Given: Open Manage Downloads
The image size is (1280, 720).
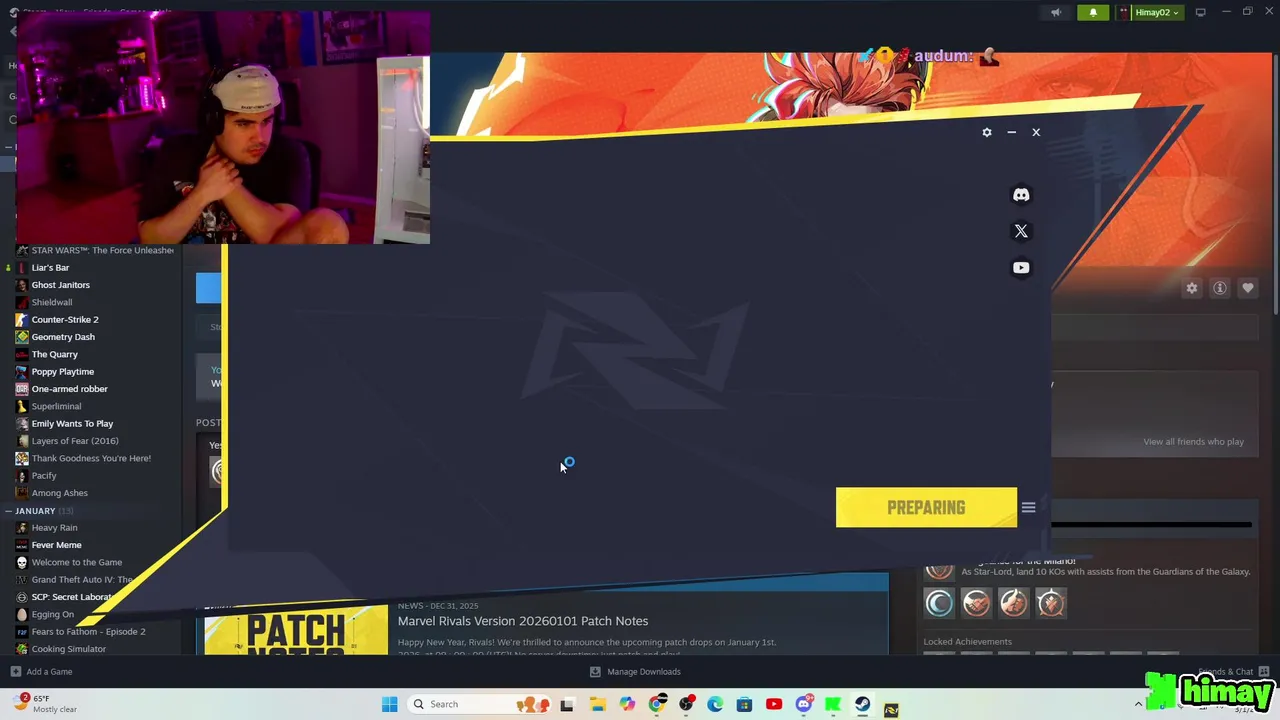Looking at the screenshot, I should (x=635, y=672).
